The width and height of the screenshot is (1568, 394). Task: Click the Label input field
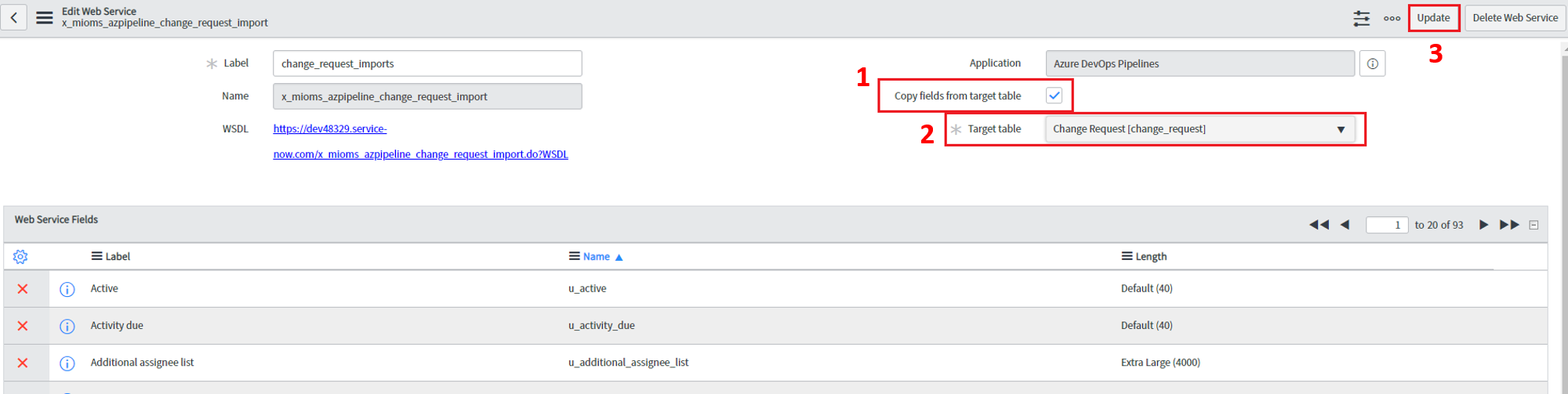click(x=427, y=63)
